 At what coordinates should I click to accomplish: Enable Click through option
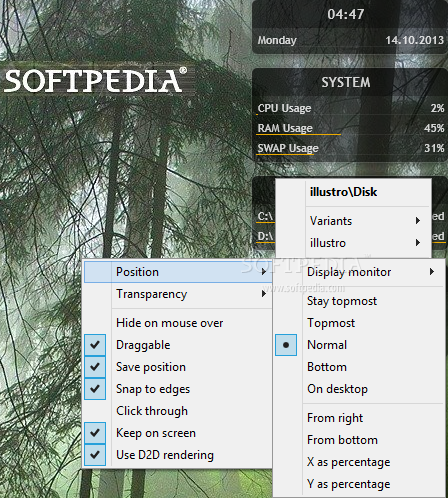(177, 411)
